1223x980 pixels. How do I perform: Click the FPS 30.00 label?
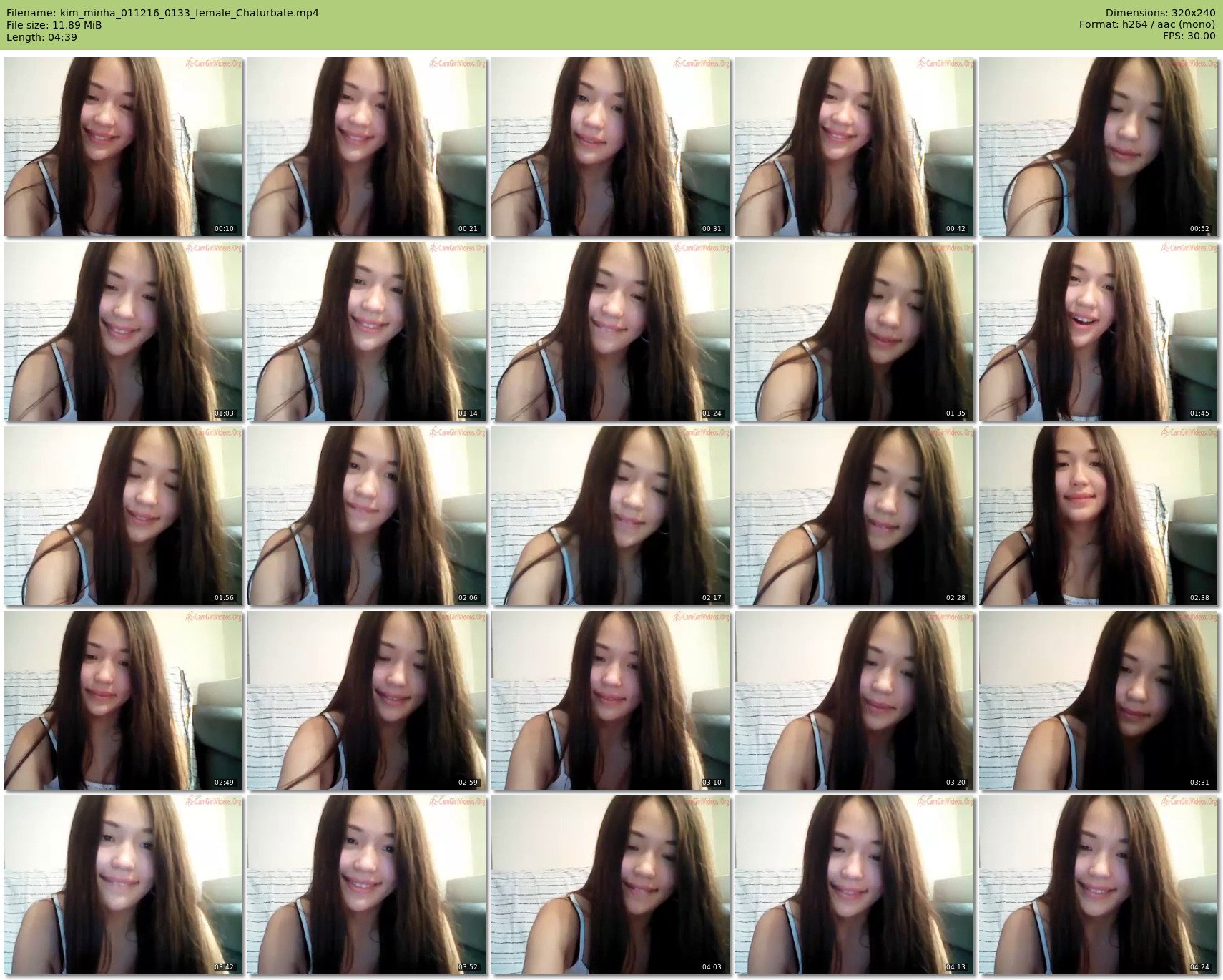coord(1189,36)
